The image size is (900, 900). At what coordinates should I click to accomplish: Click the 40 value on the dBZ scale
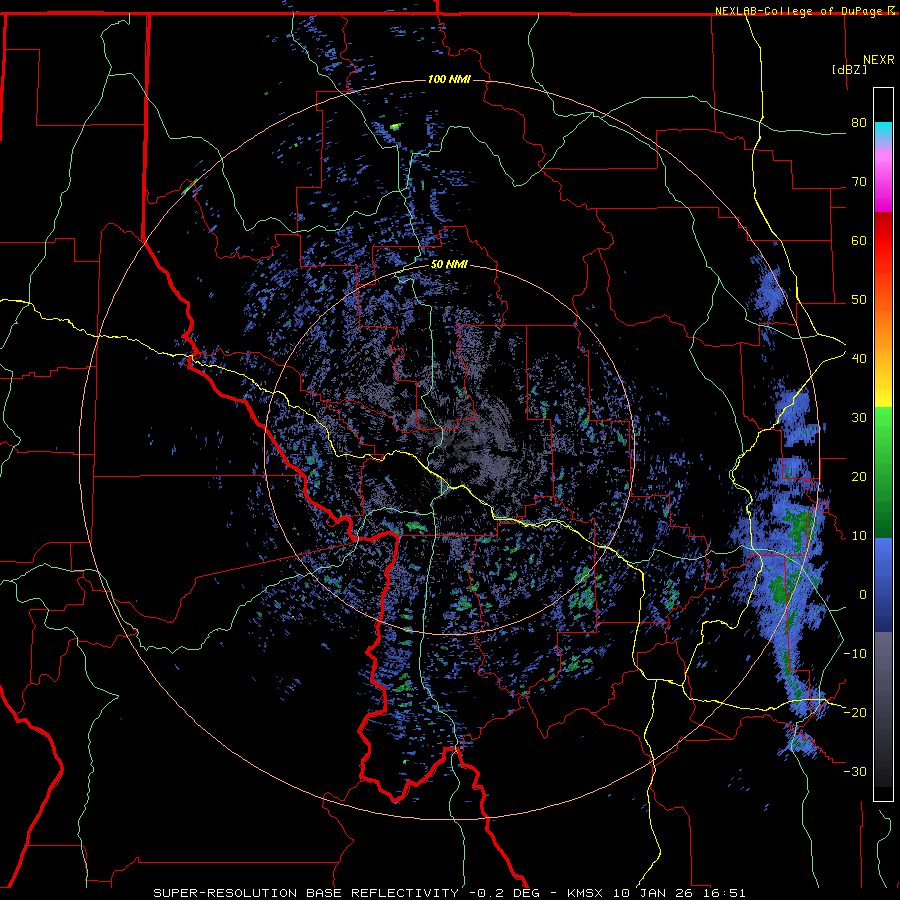click(859, 359)
